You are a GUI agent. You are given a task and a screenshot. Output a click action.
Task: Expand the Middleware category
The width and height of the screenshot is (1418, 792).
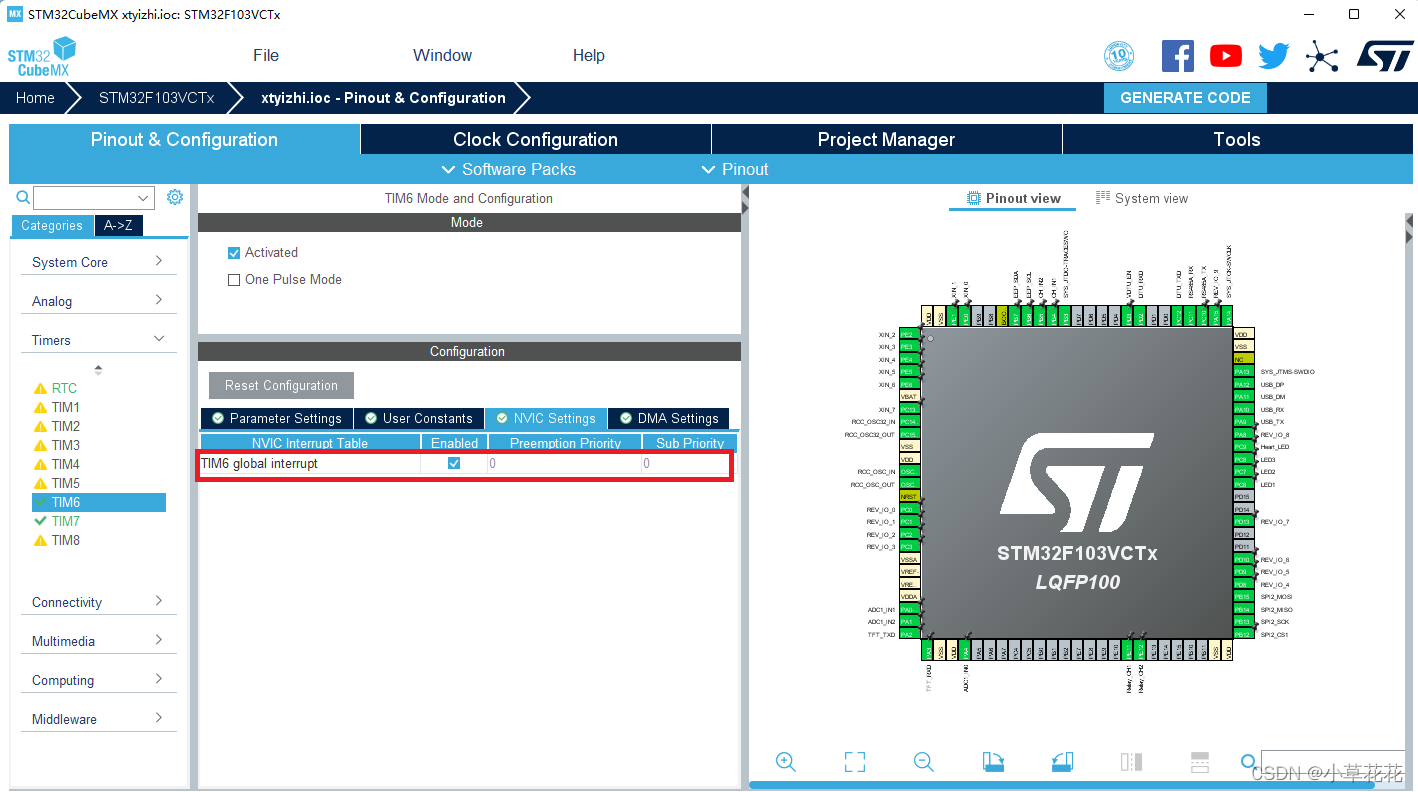[98, 719]
